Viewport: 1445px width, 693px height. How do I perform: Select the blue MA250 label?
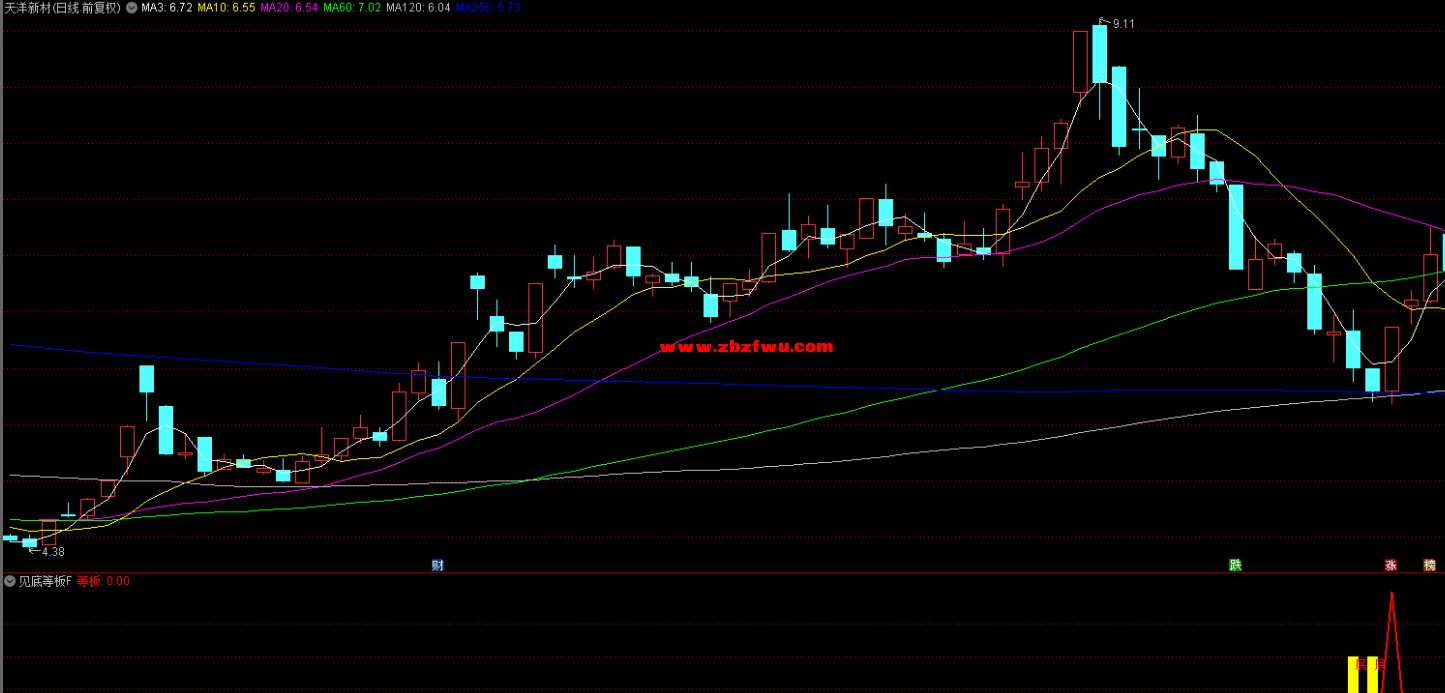click(488, 8)
